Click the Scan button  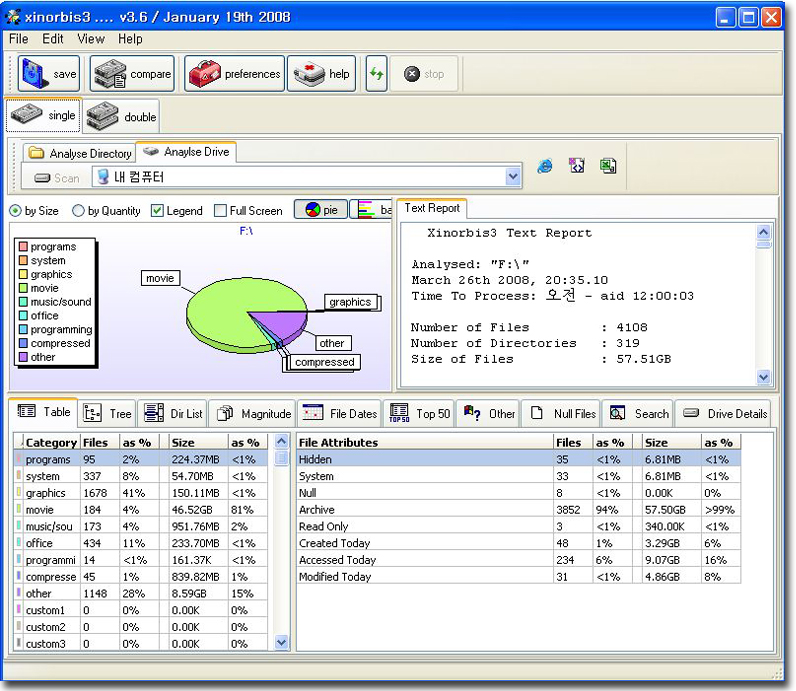[x=56, y=178]
